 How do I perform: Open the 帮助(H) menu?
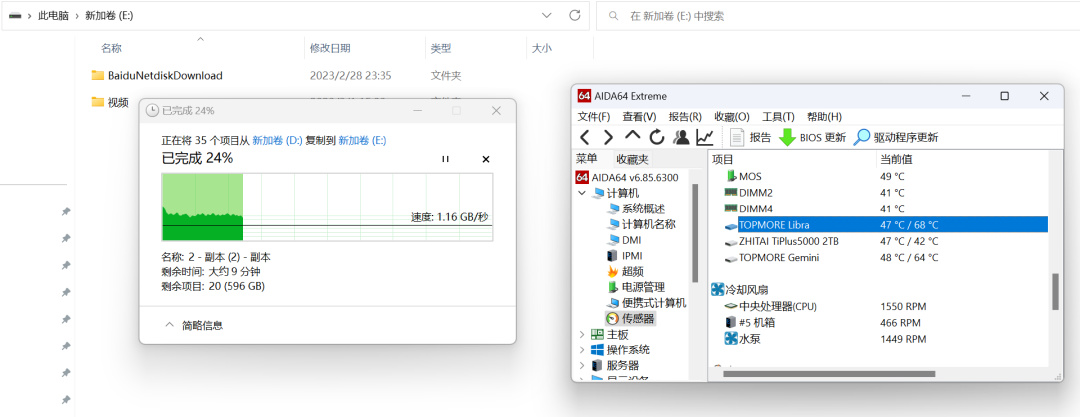824,116
